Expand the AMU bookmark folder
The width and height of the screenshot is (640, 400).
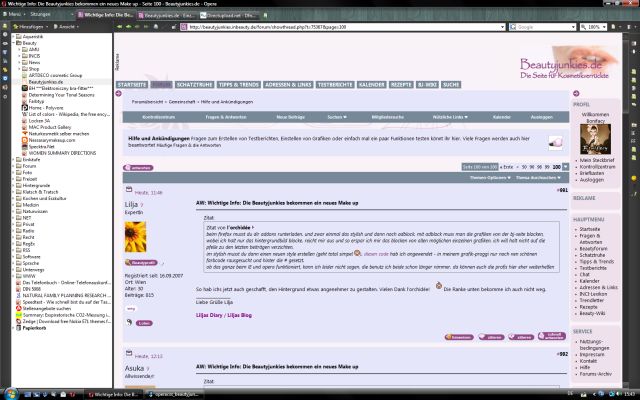pyautogui.click(x=20, y=48)
